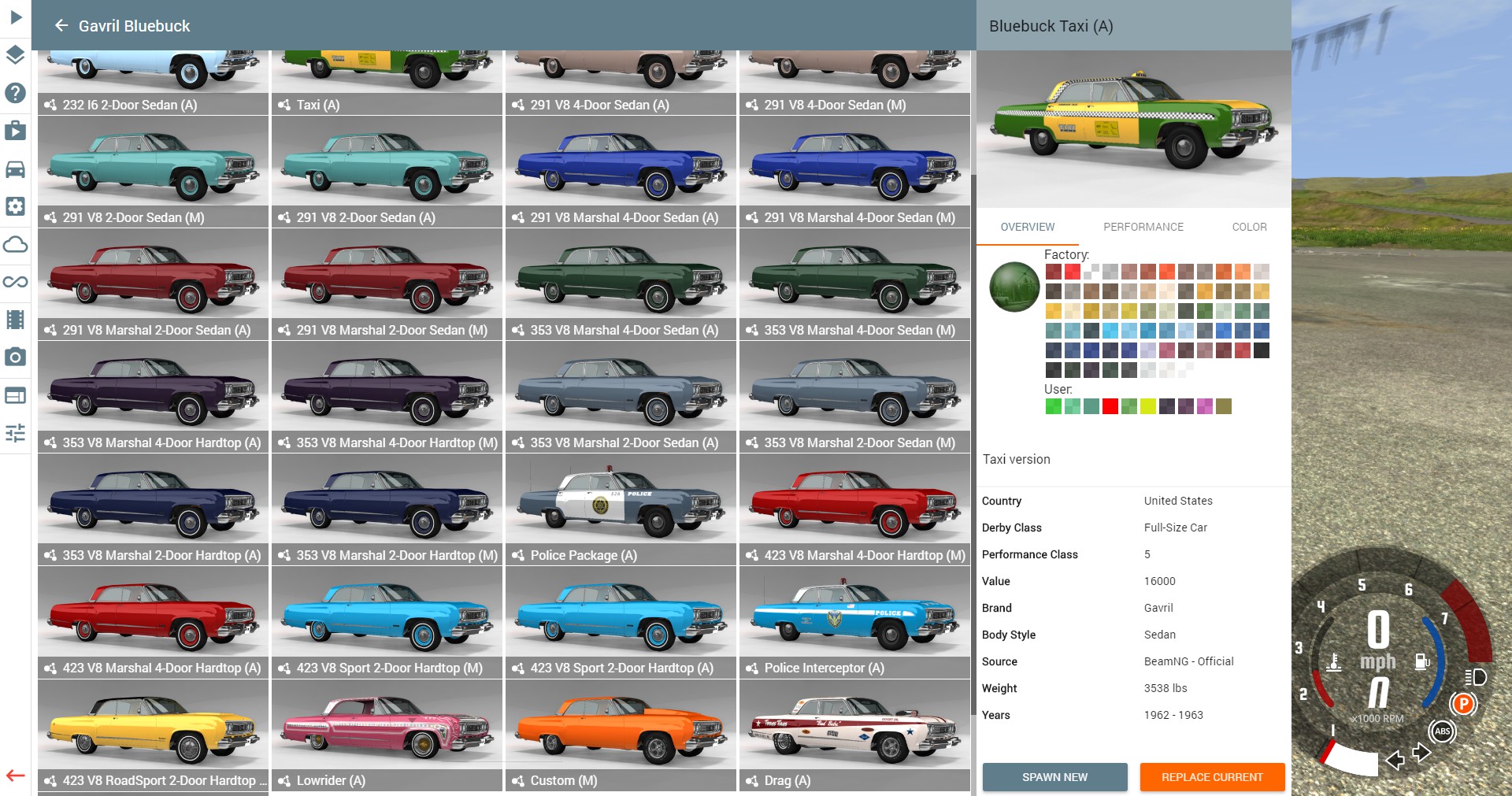Select the orange Custom (M) car
The image size is (1512, 796).
point(621,735)
